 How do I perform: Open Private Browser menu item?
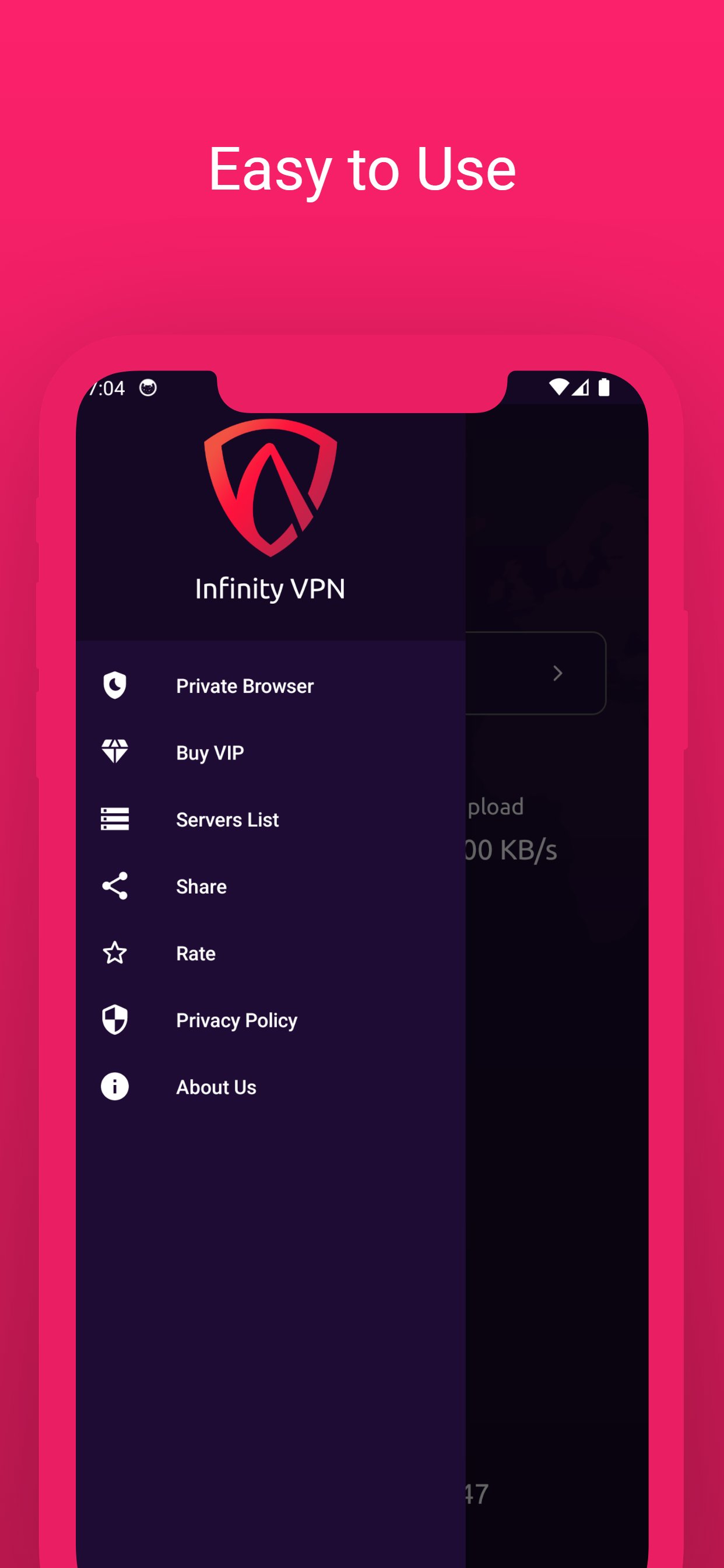[270, 685]
